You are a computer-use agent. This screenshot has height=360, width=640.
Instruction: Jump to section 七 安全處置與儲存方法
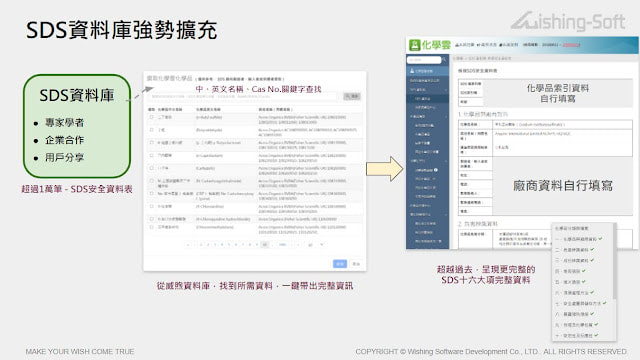pyautogui.click(x=581, y=303)
